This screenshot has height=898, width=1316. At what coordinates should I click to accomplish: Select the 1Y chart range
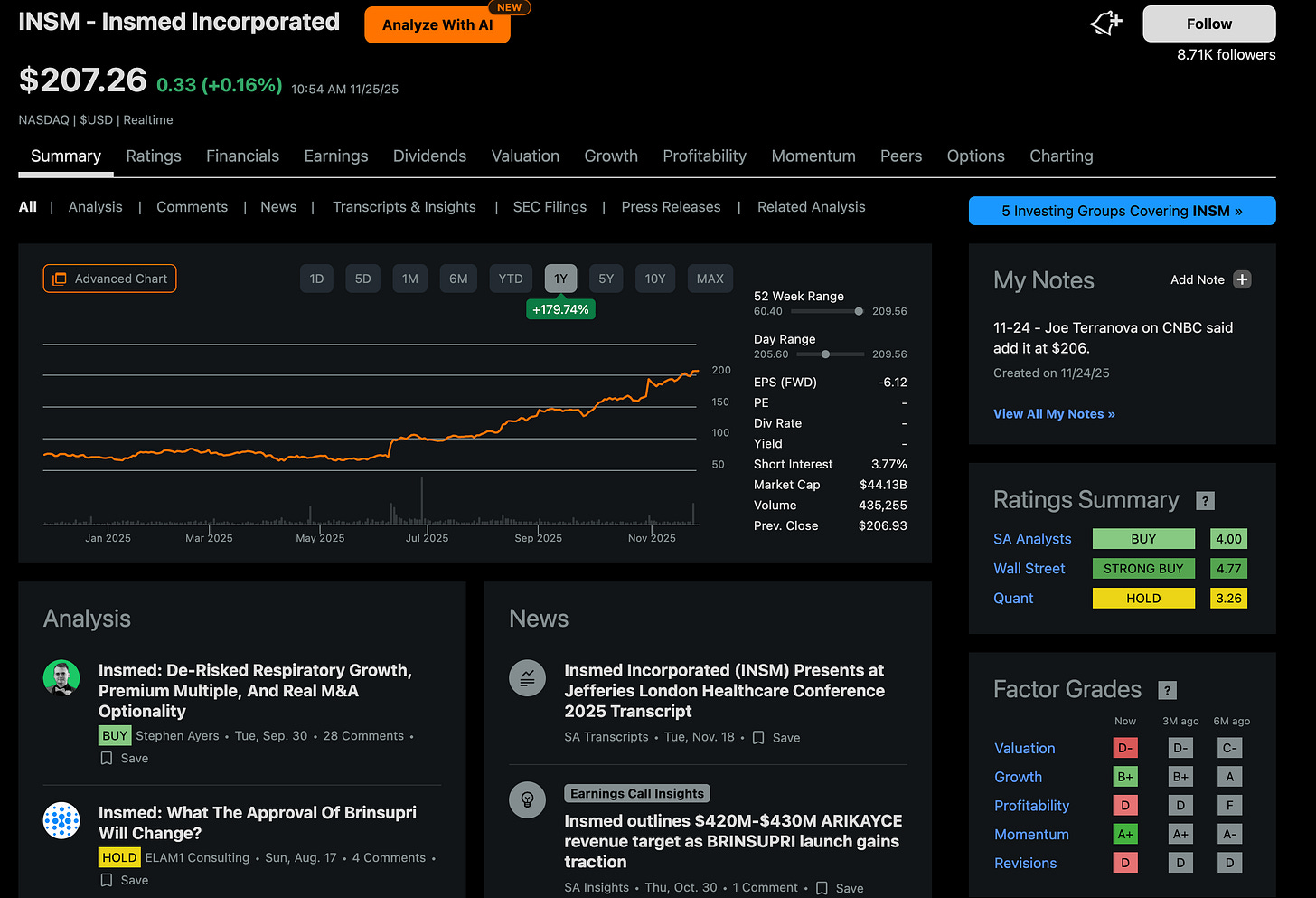coord(560,279)
